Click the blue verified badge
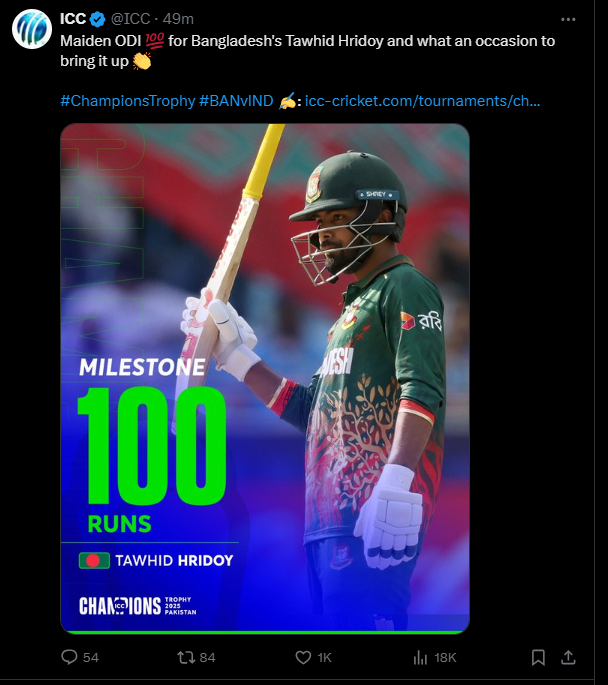The width and height of the screenshot is (608, 685). tap(97, 19)
